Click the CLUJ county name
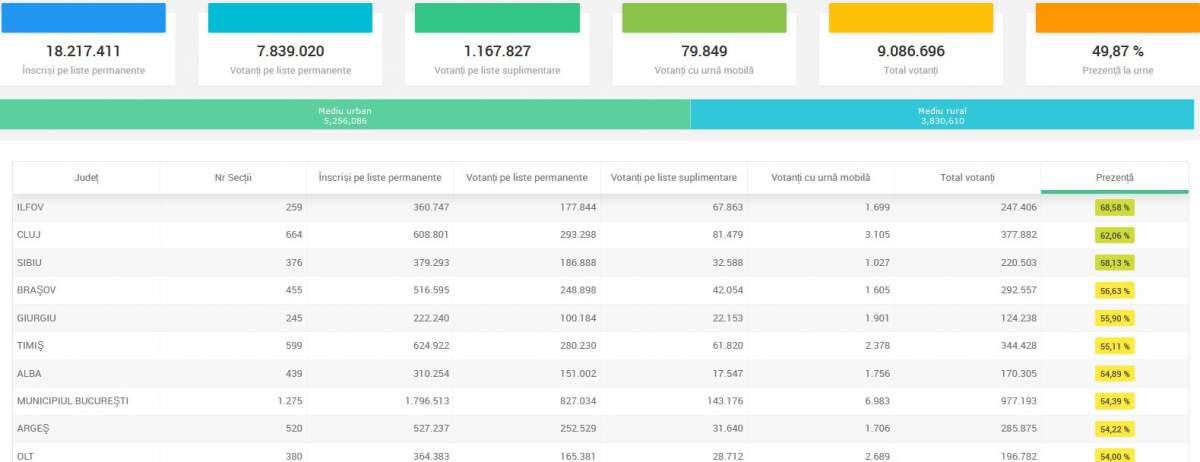Viewport: 1200px width, 462px height. coord(28,235)
